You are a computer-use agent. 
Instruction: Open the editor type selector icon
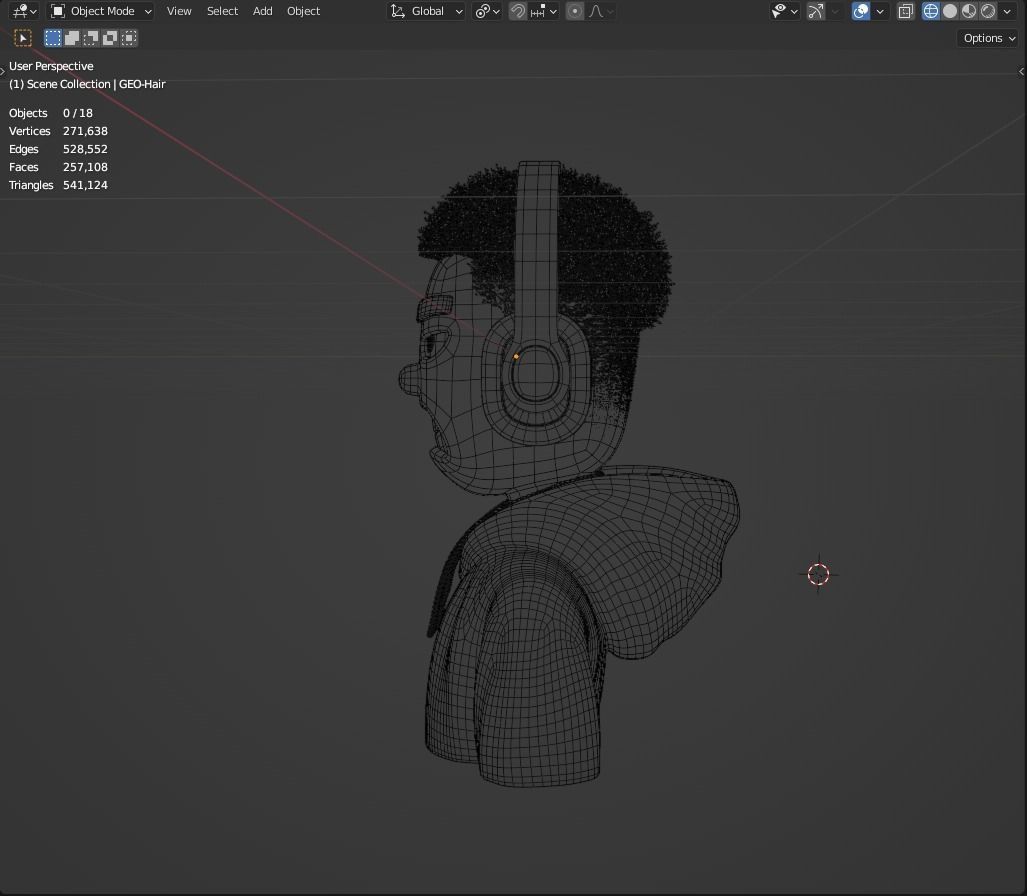coord(24,11)
